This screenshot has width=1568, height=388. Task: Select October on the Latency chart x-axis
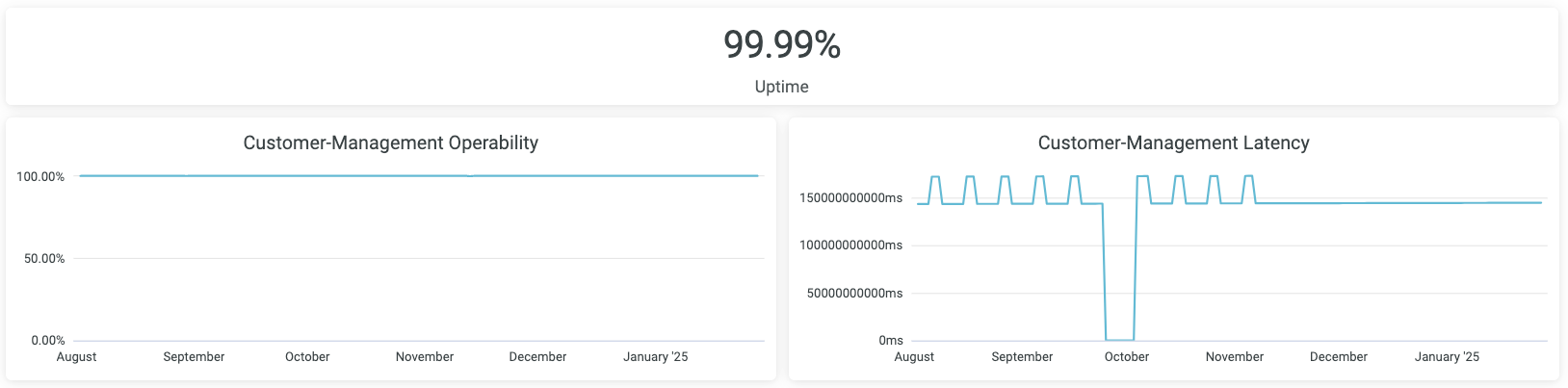click(x=1126, y=356)
